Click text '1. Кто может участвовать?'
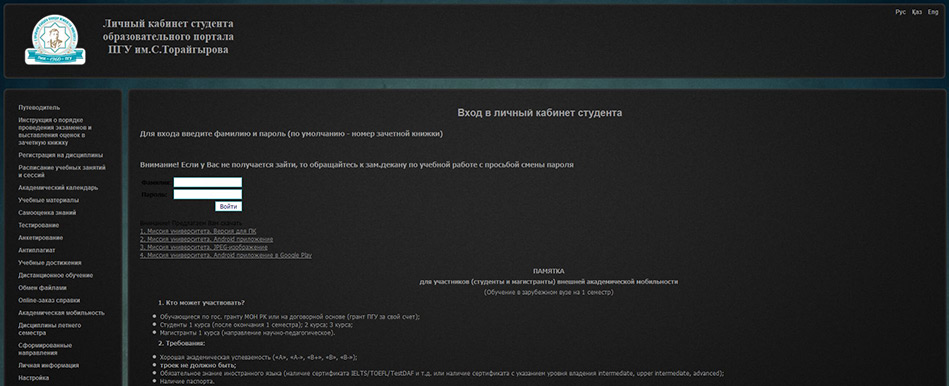The width and height of the screenshot is (949, 386). [202, 303]
